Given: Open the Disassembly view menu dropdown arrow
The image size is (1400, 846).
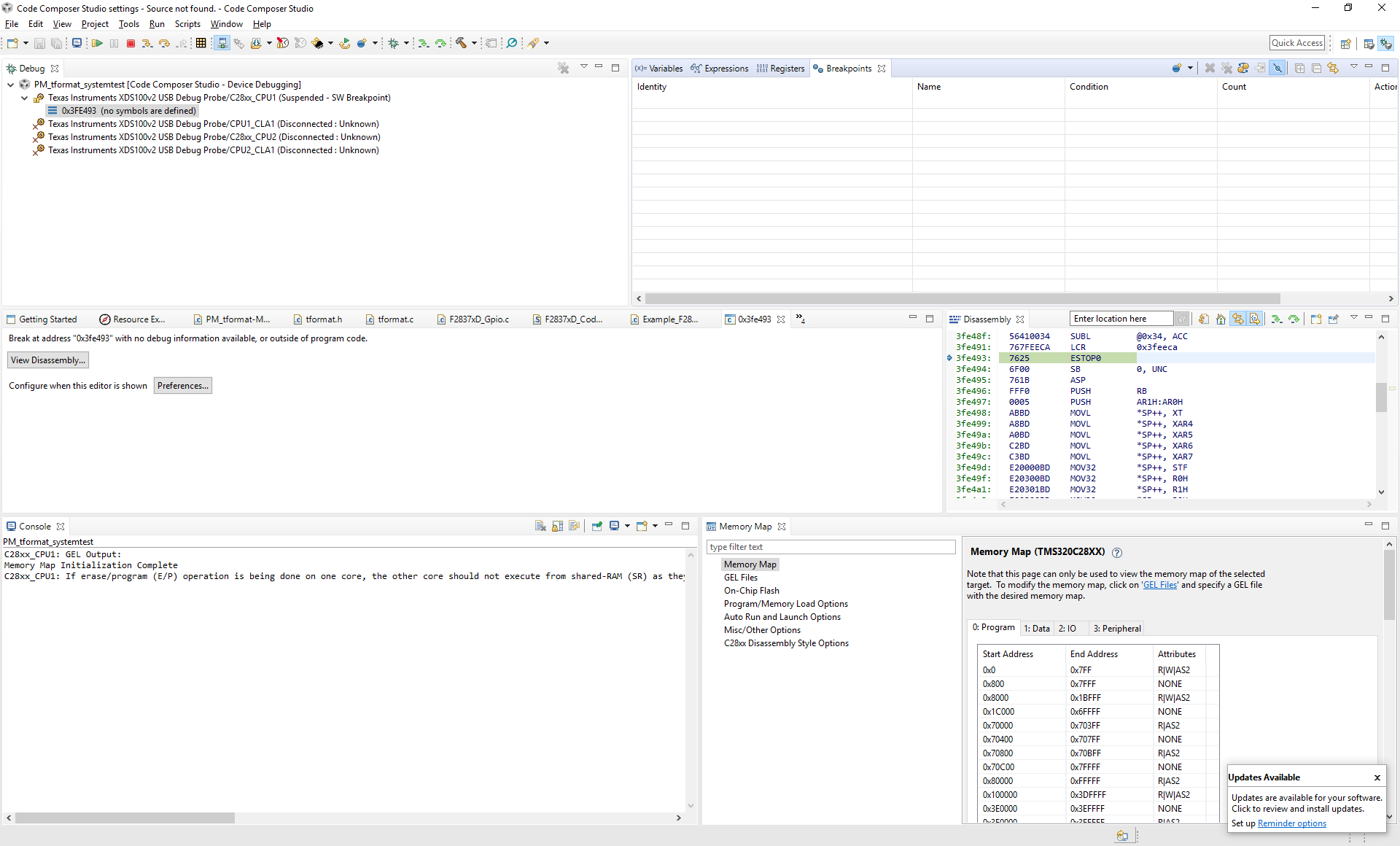Looking at the screenshot, I should [1353, 318].
